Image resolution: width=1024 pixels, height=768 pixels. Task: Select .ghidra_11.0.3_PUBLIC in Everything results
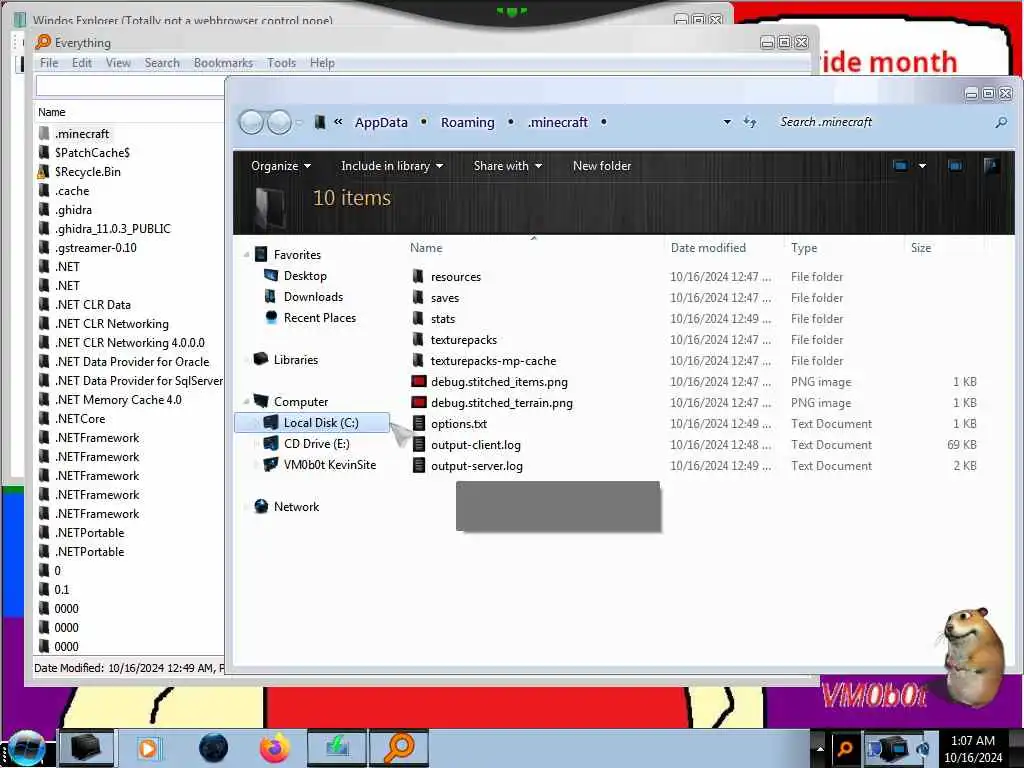click(112, 229)
